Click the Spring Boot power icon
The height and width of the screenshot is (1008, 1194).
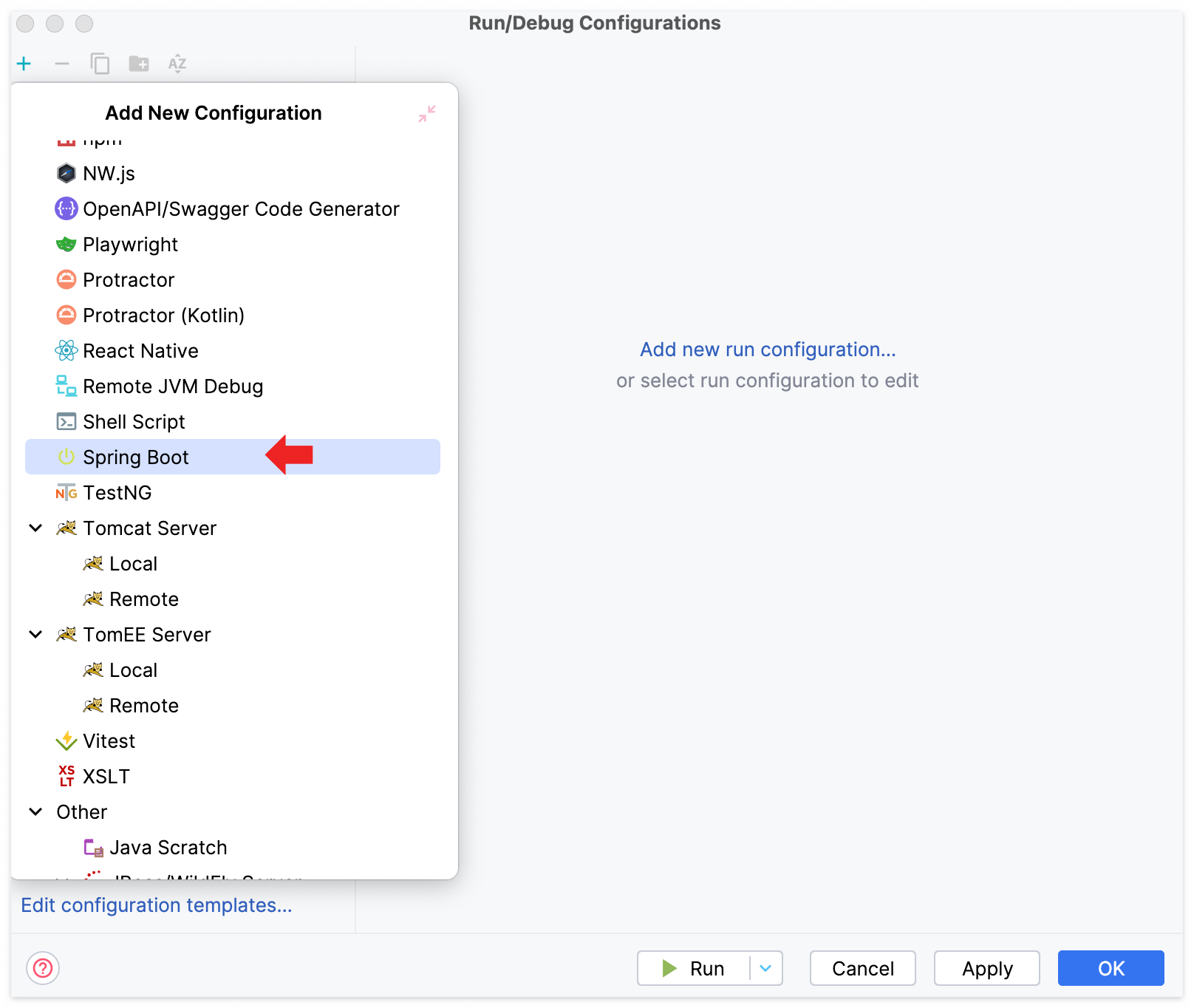(x=66, y=457)
